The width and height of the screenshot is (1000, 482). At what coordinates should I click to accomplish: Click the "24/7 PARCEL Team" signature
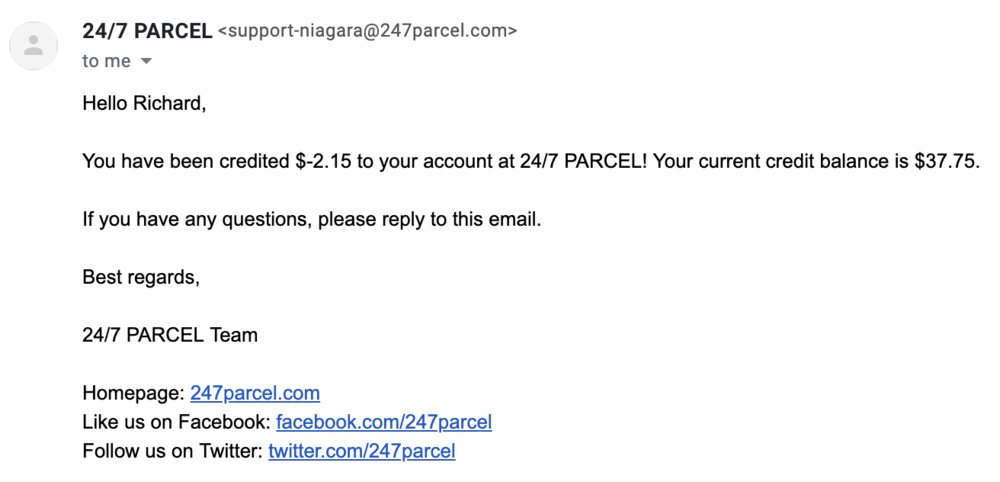click(x=170, y=335)
